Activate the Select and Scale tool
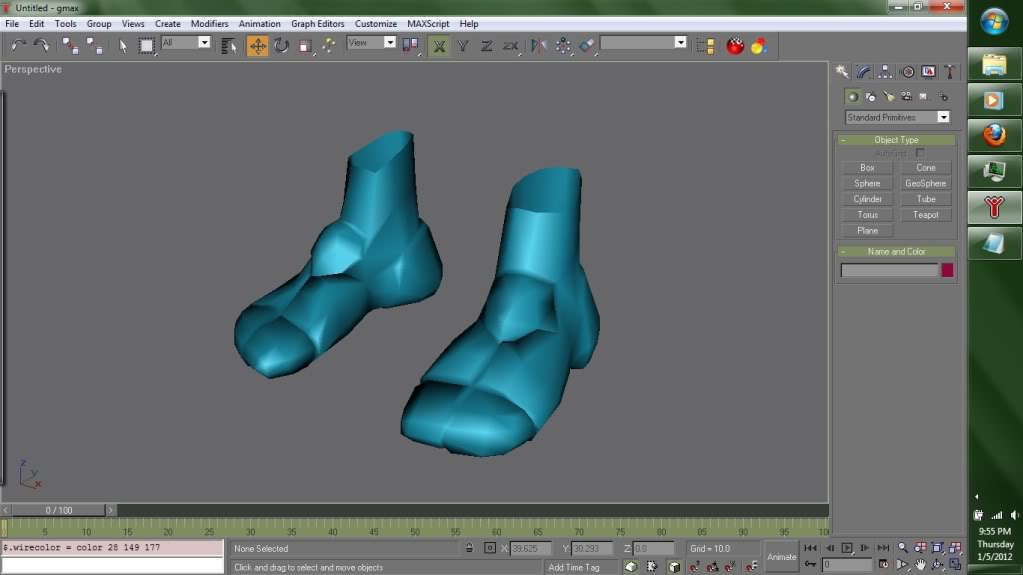Image resolution: width=1023 pixels, height=575 pixels. pyautogui.click(x=305, y=46)
